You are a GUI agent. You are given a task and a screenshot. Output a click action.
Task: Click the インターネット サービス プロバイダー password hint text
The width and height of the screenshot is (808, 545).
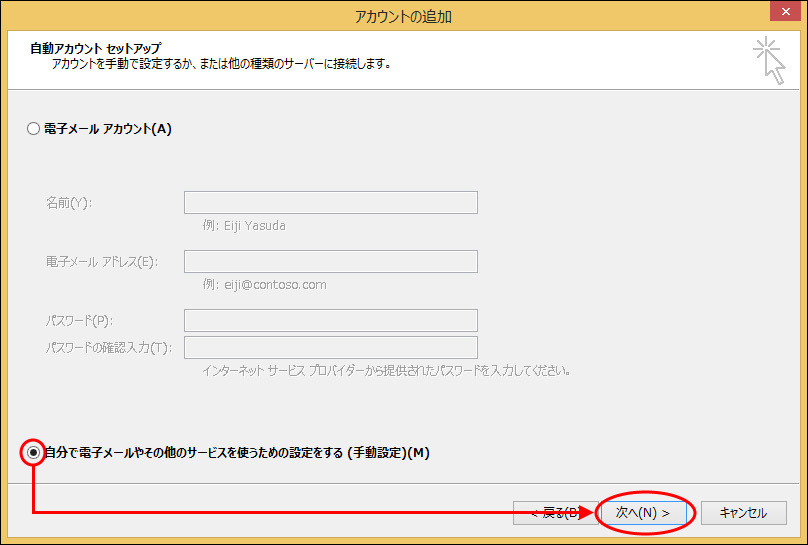click(x=386, y=371)
